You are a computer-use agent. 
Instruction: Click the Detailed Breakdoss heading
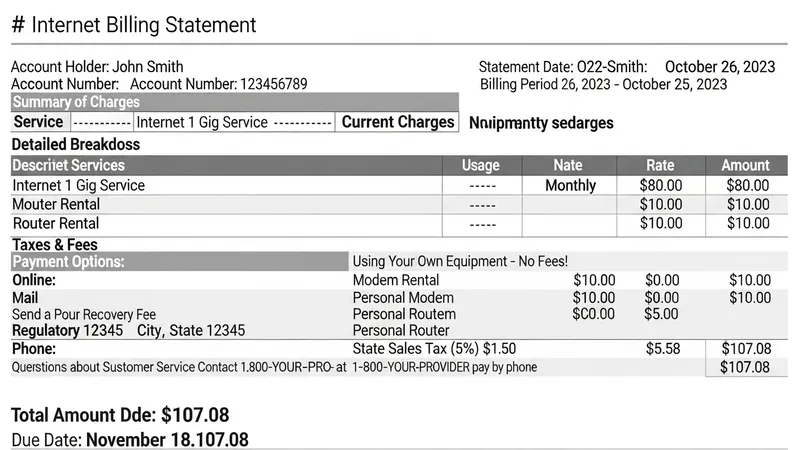[75, 144]
